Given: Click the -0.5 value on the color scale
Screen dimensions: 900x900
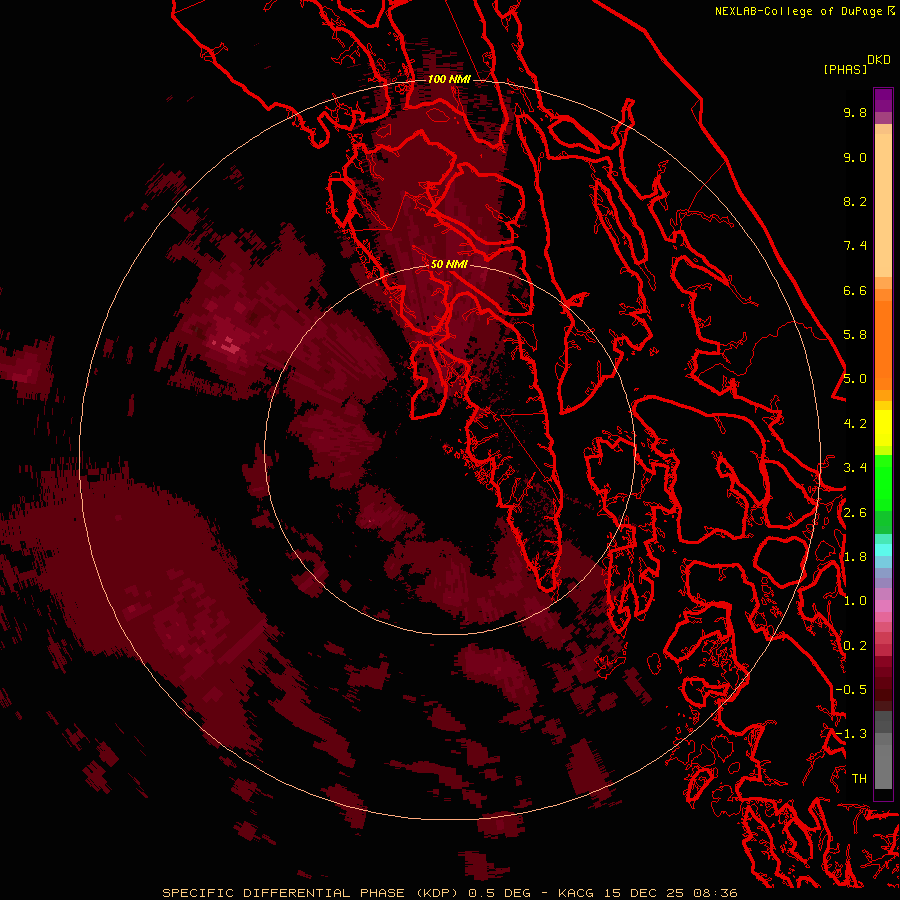Looking at the screenshot, I should coord(851,690).
